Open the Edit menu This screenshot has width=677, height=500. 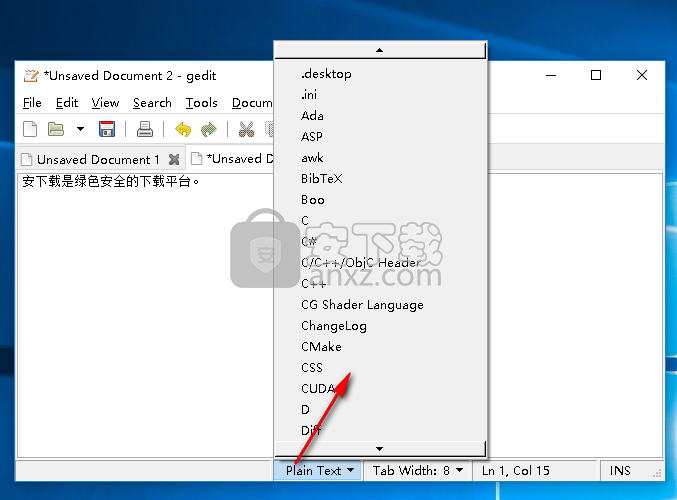coord(67,103)
